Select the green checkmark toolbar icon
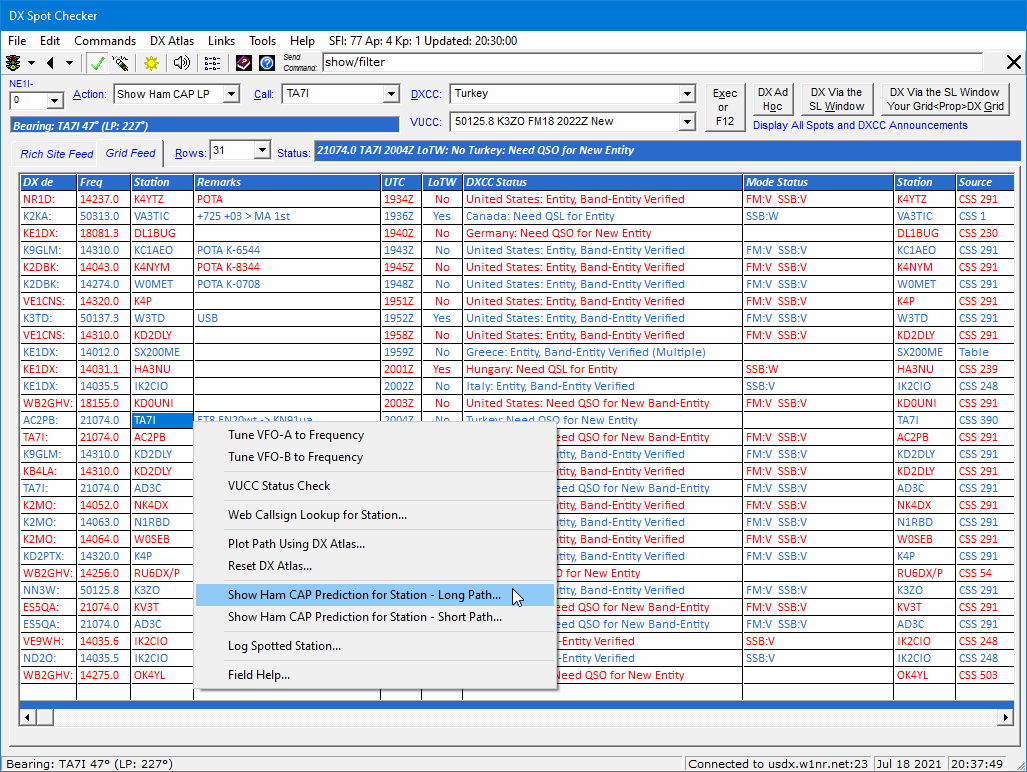 click(x=95, y=62)
